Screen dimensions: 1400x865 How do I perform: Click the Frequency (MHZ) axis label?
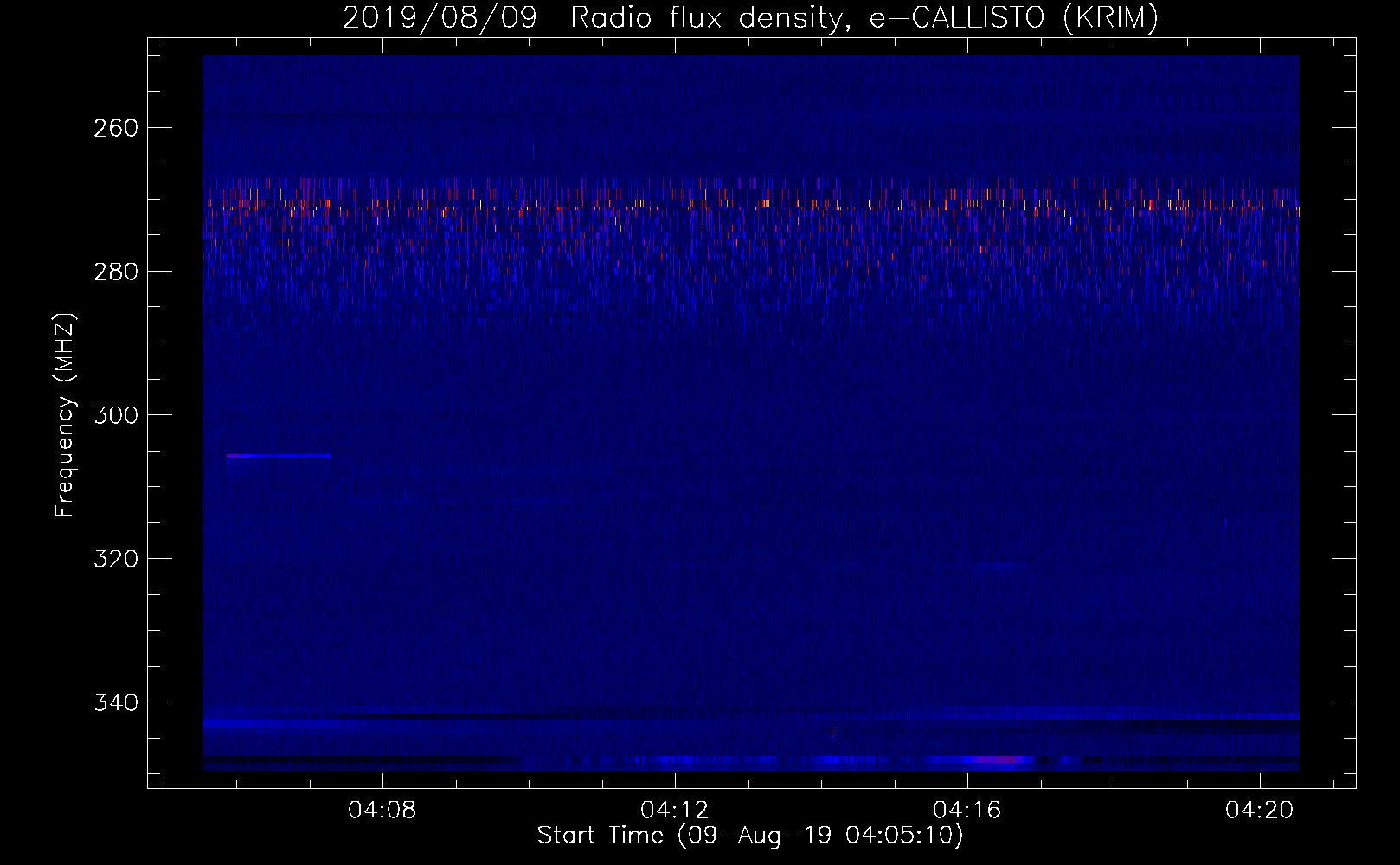pyautogui.click(x=65, y=414)
